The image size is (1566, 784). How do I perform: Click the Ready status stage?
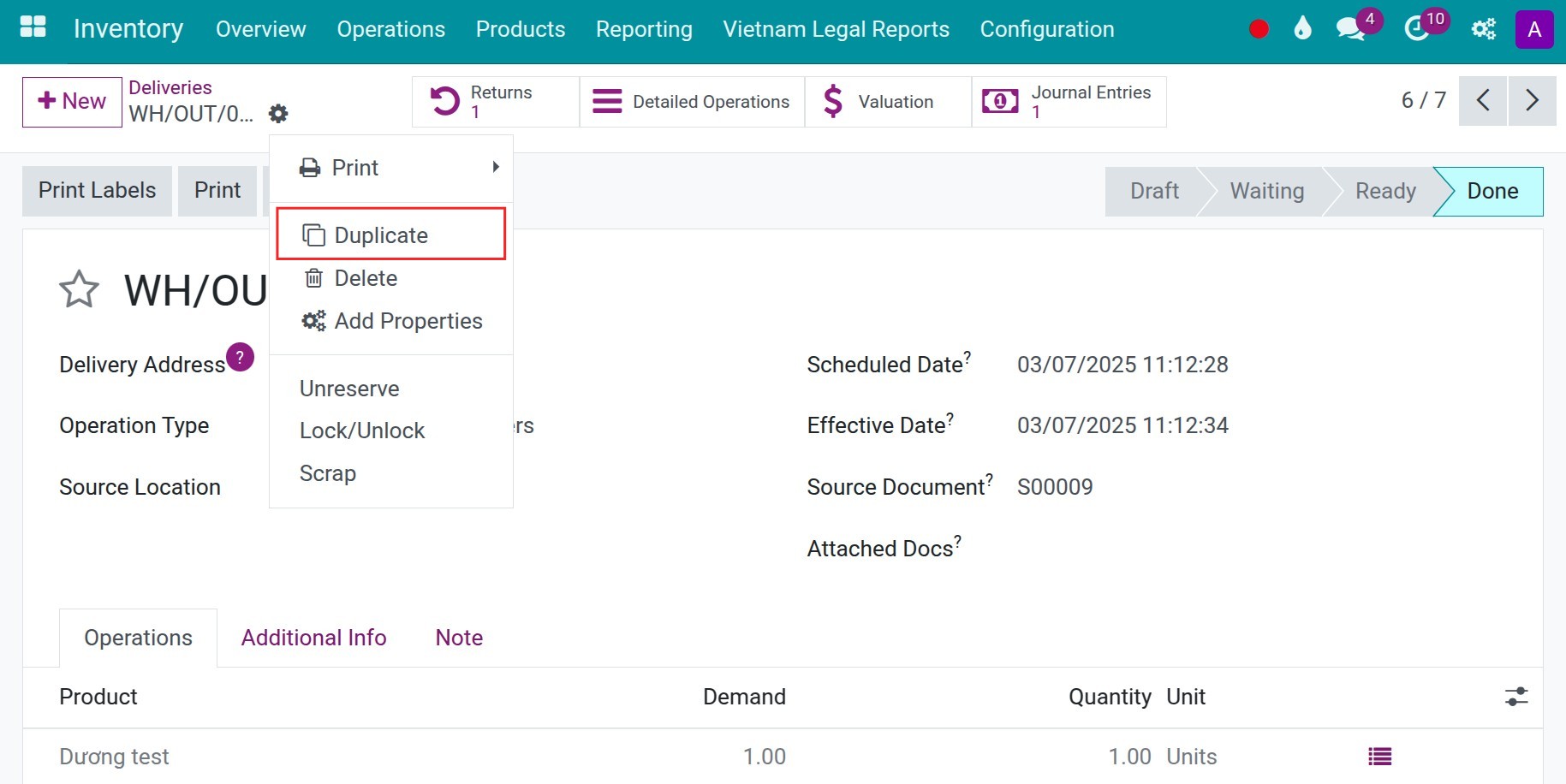point(1384,191)
